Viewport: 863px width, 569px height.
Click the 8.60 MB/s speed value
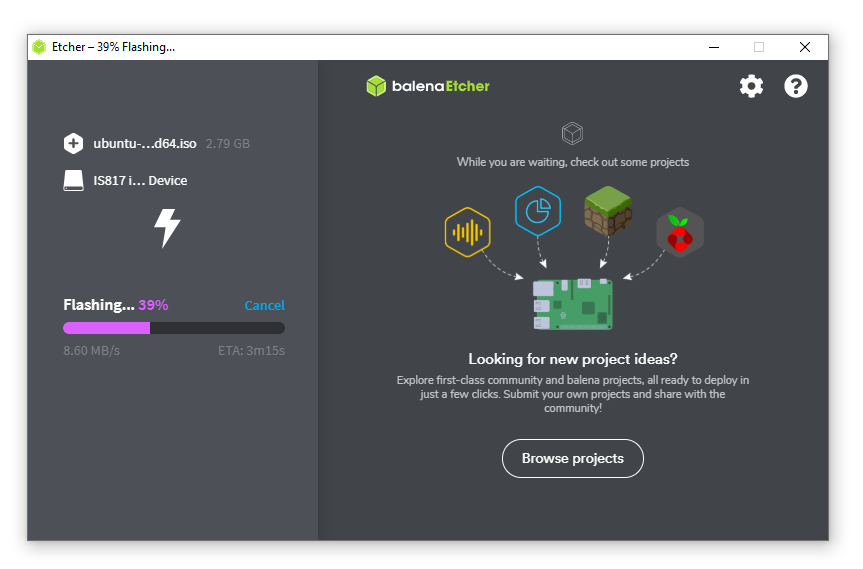91,351
